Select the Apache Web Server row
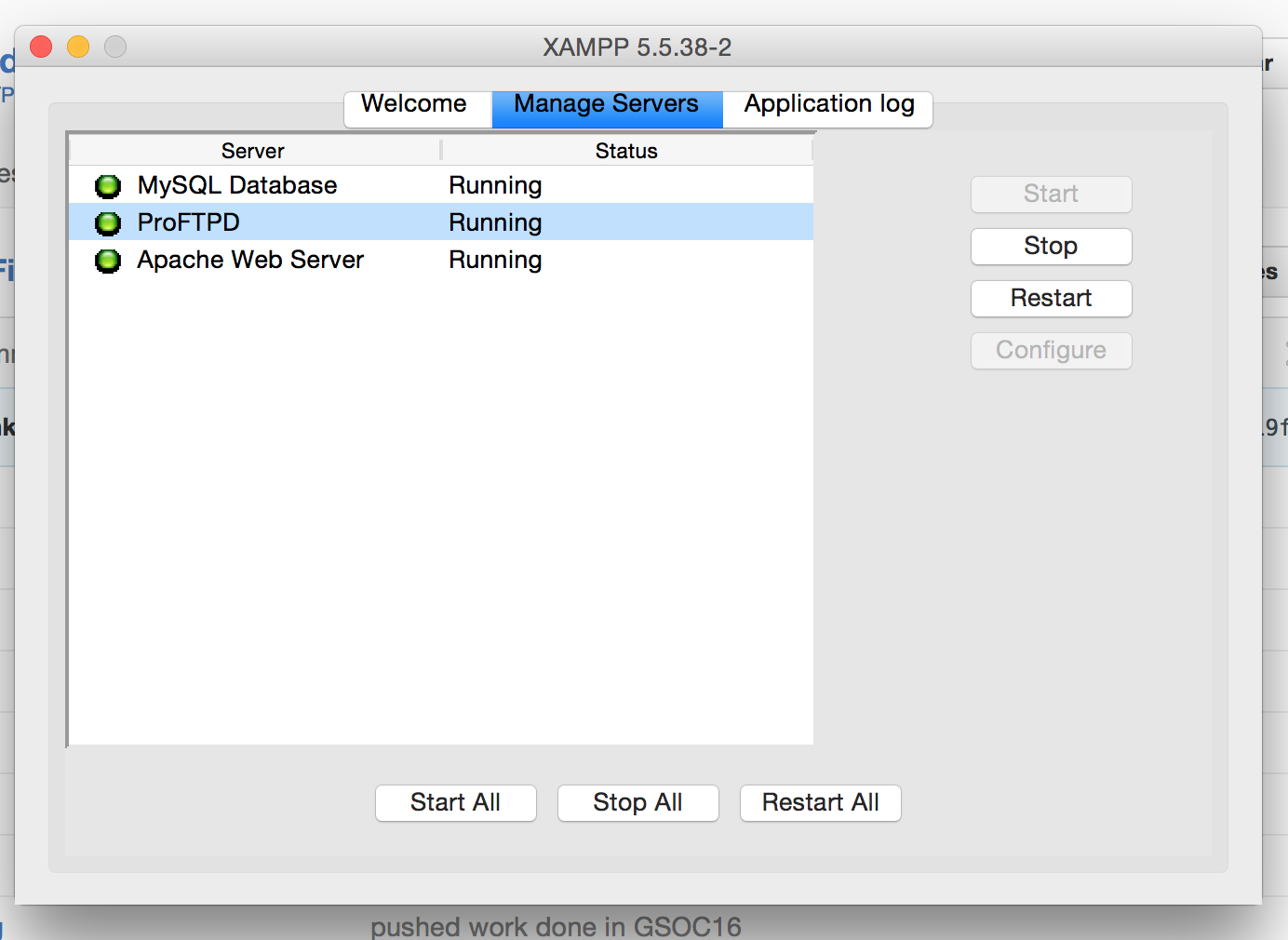 click(x=441, y=260)
